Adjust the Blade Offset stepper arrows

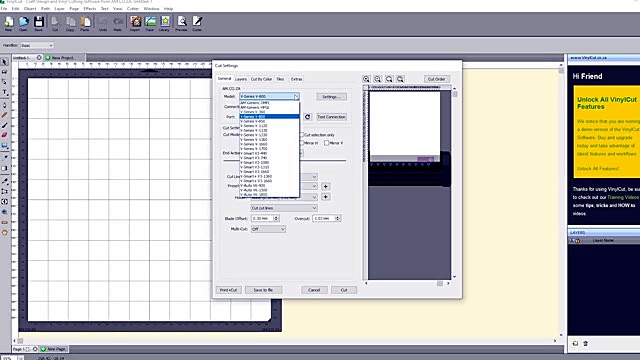click(x=276, y=219)
